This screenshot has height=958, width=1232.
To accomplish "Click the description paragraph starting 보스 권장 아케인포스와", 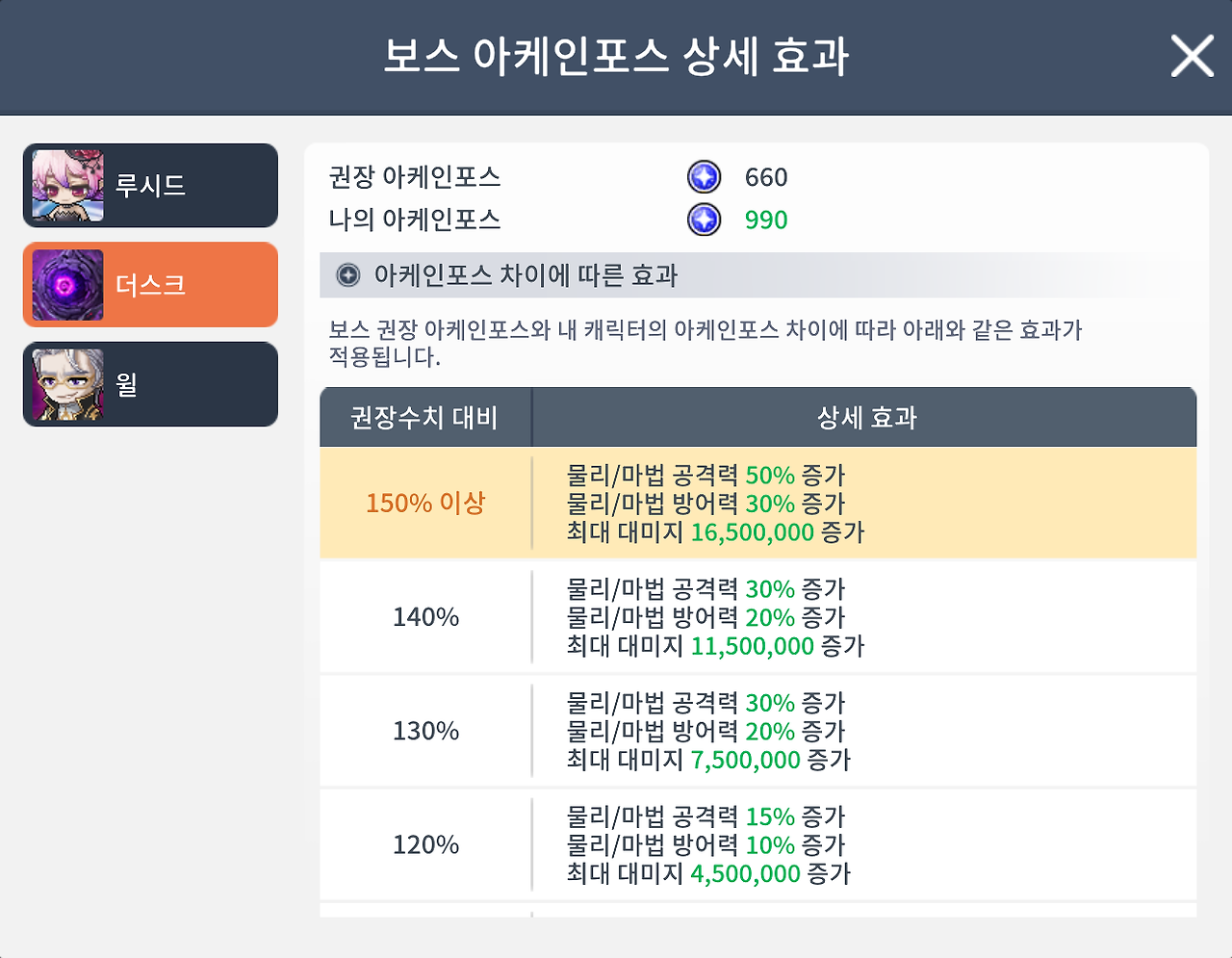I will pos(706,344).
